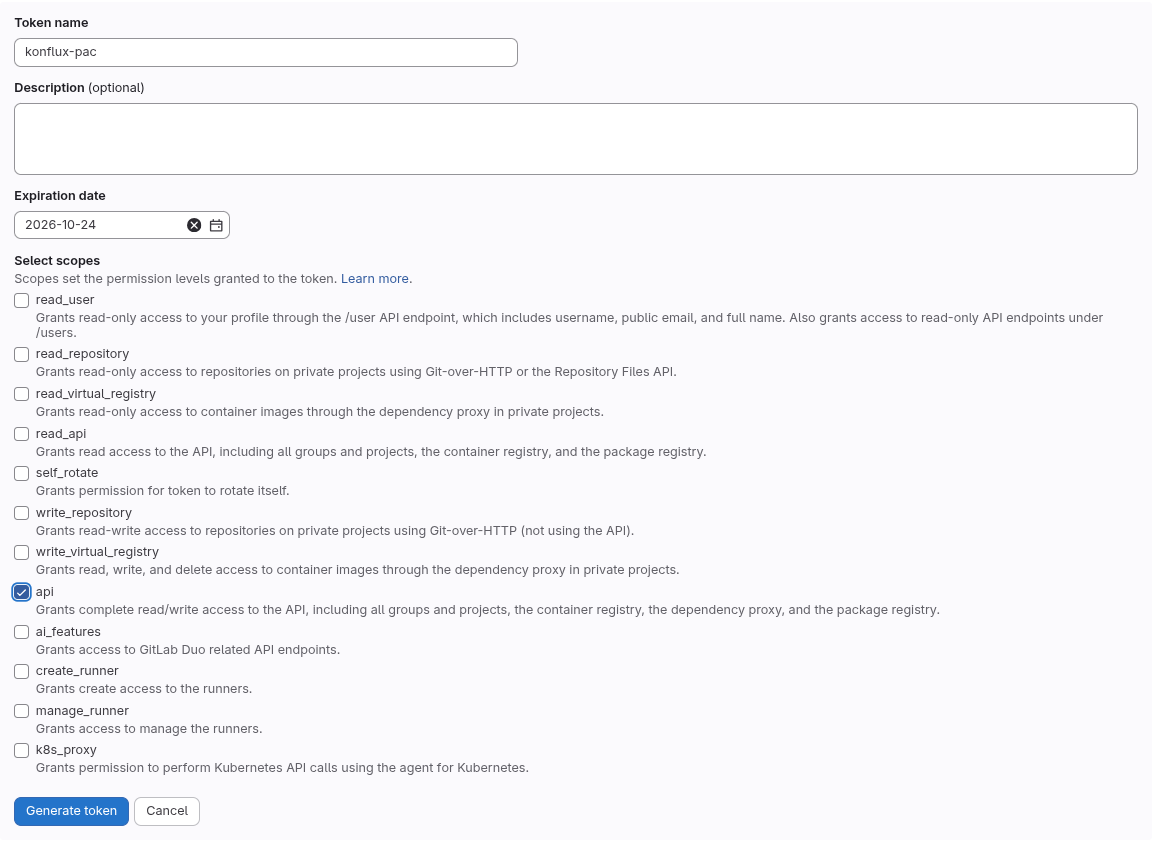
Task: Uncheck the api scope checkbox
Action: [x=21, y=592]
